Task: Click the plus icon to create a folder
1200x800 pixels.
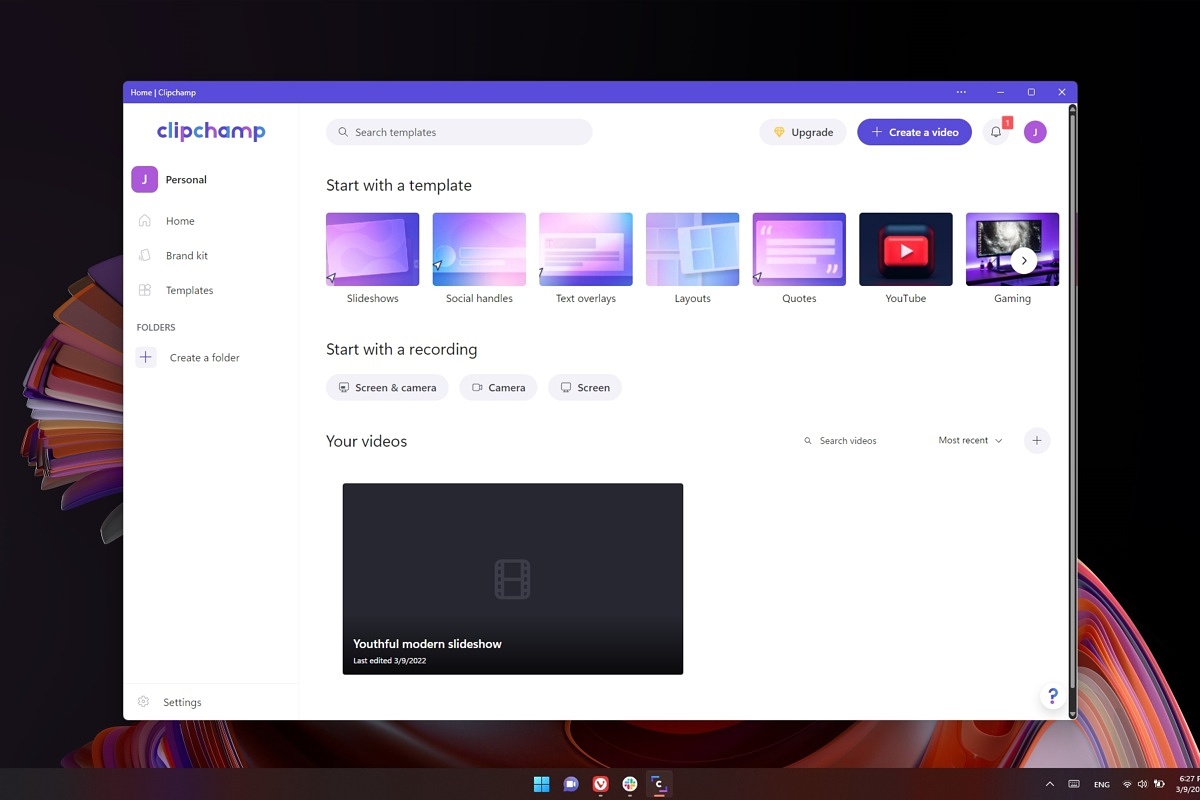Action: 145,357
